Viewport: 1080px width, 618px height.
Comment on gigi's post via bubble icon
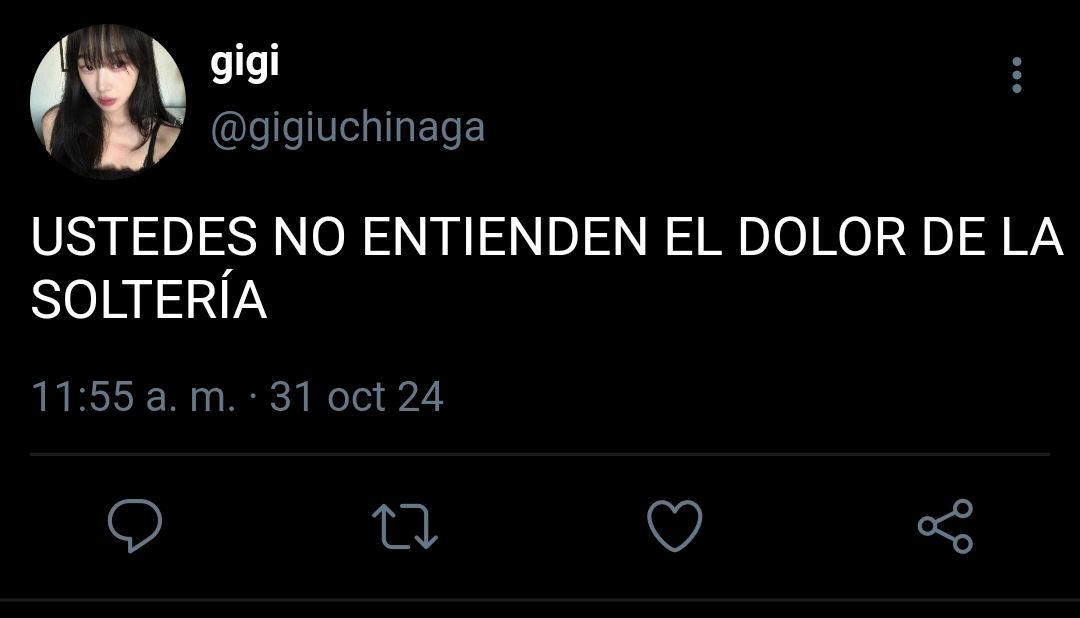135,526
